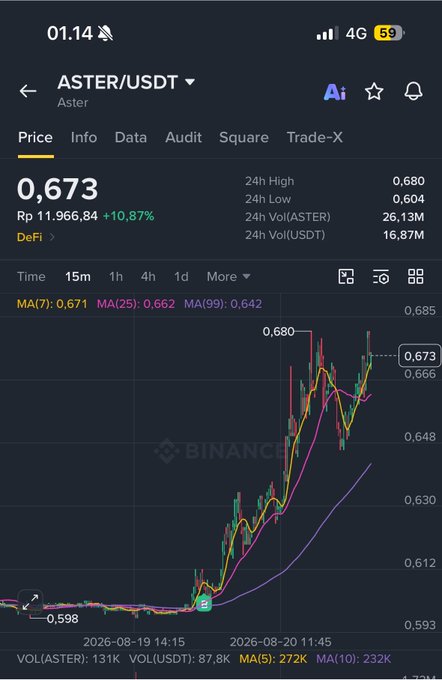
Task: Select the 4h chart interval
Action: 148,277
